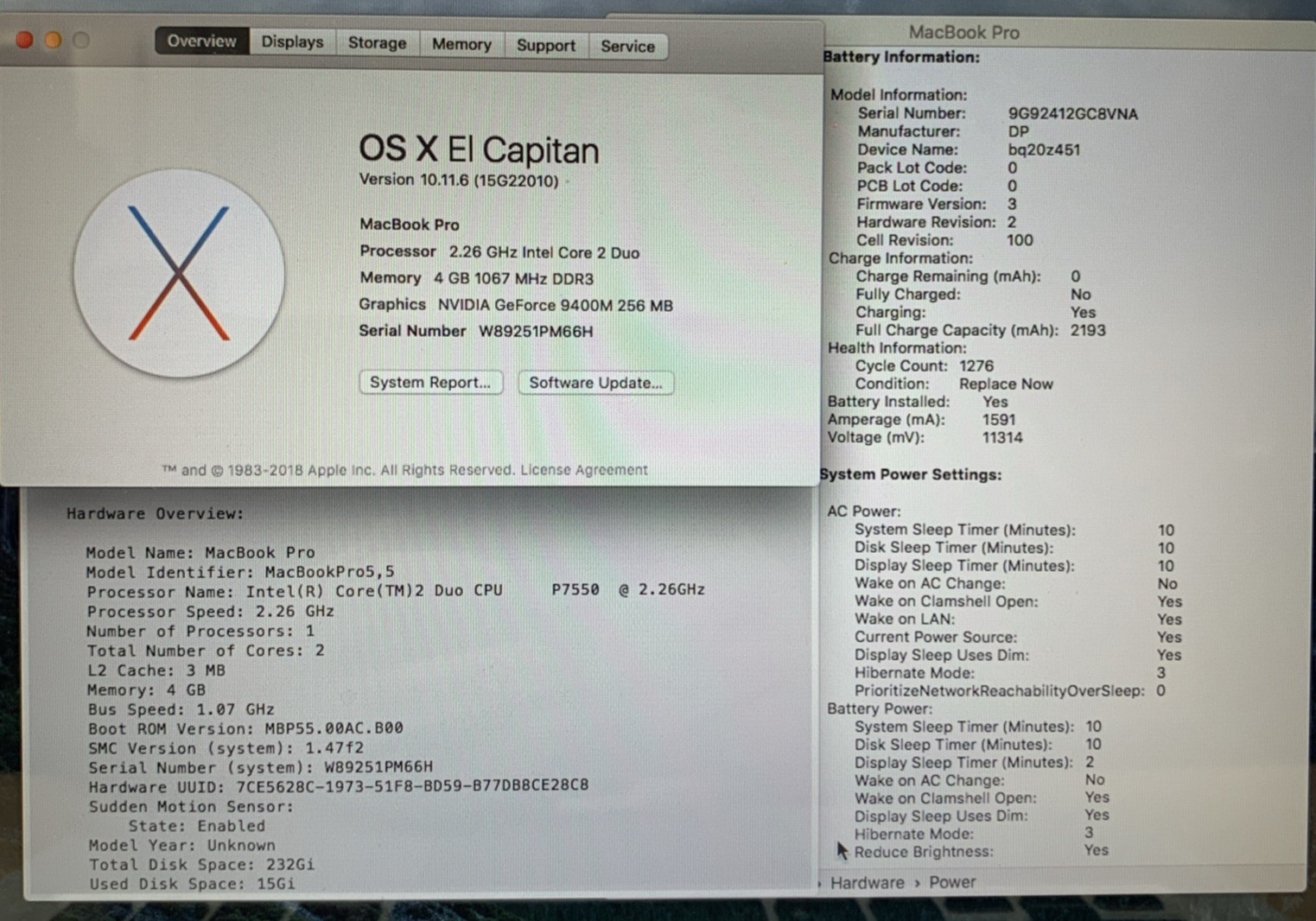The height and width of the screenshot is (921, 1316).
Task: Click "L2 Cache: 3 MB" line
Action: pos(156,670)
